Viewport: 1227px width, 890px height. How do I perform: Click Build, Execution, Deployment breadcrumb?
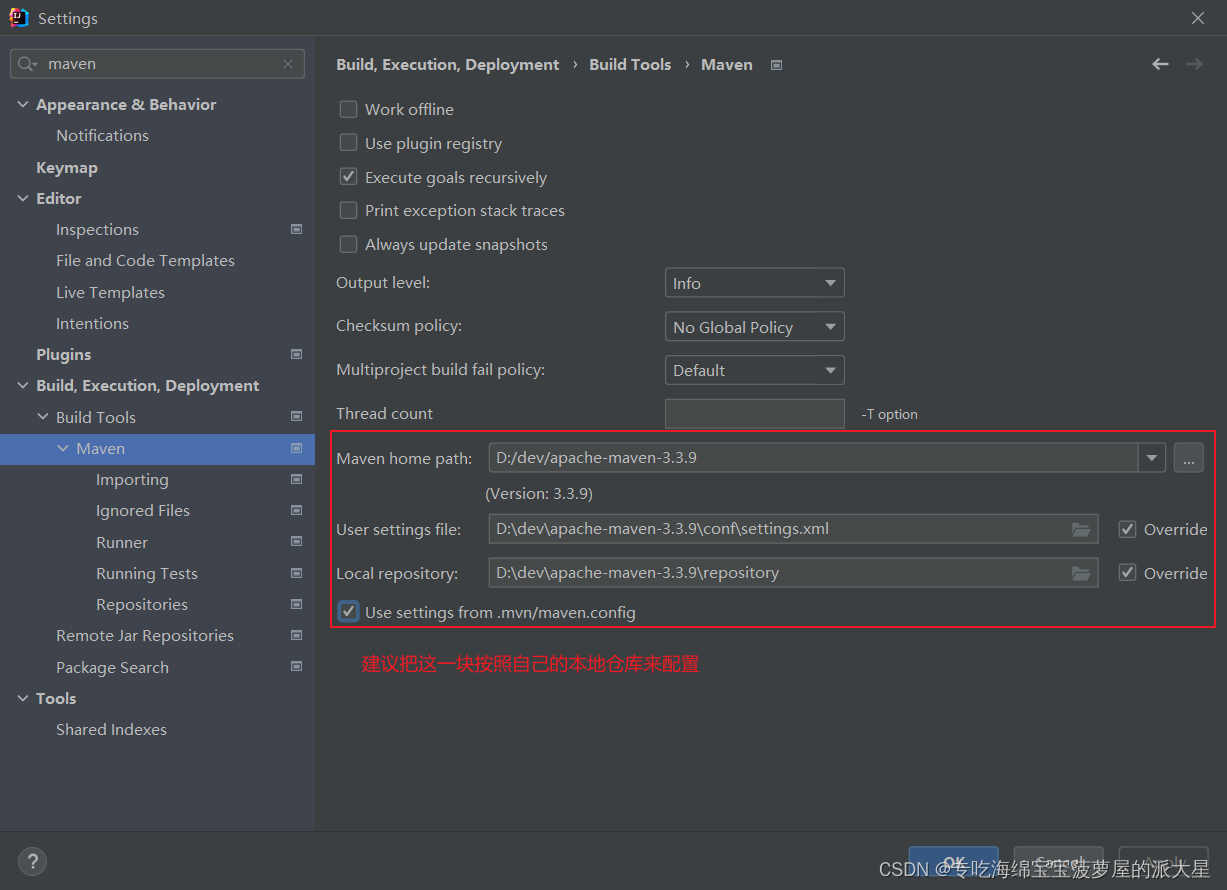(x=448, y=64)
